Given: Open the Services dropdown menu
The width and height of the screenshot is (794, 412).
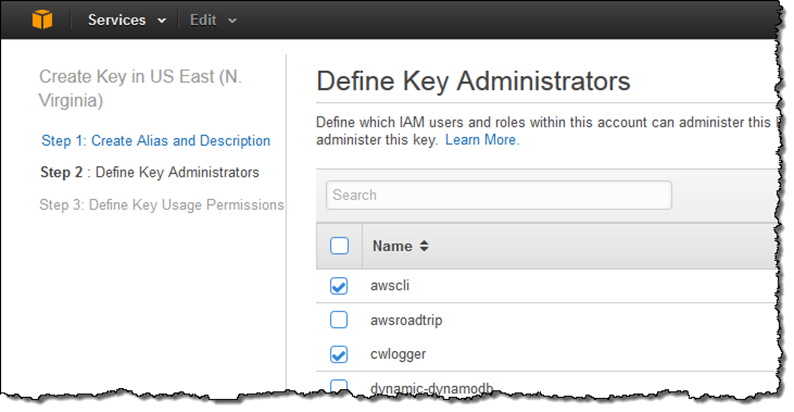Looking at the screenshot, I should coord(126,20).
